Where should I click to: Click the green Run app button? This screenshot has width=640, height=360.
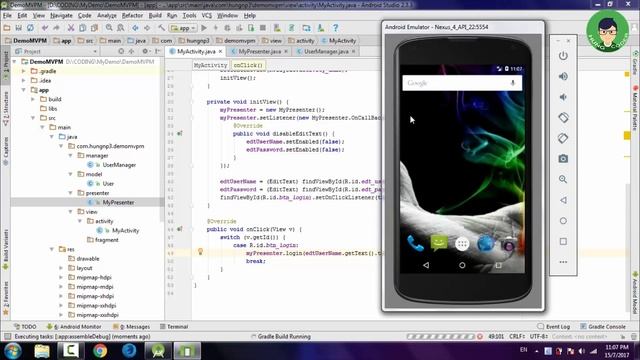coord(204,28)
